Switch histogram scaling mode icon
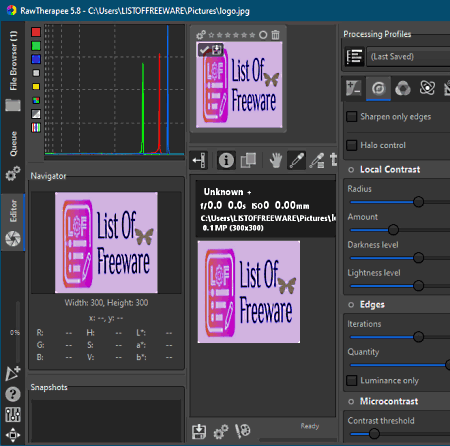The image size is (450, 446). pos(36,114)
